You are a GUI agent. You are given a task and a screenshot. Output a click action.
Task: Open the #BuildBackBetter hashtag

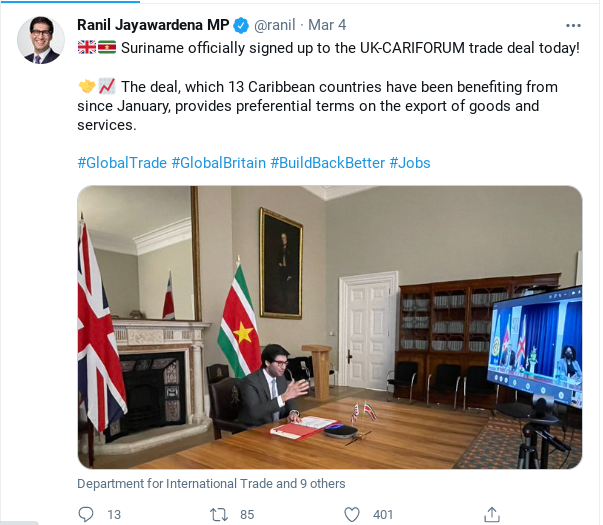[328, 163]
